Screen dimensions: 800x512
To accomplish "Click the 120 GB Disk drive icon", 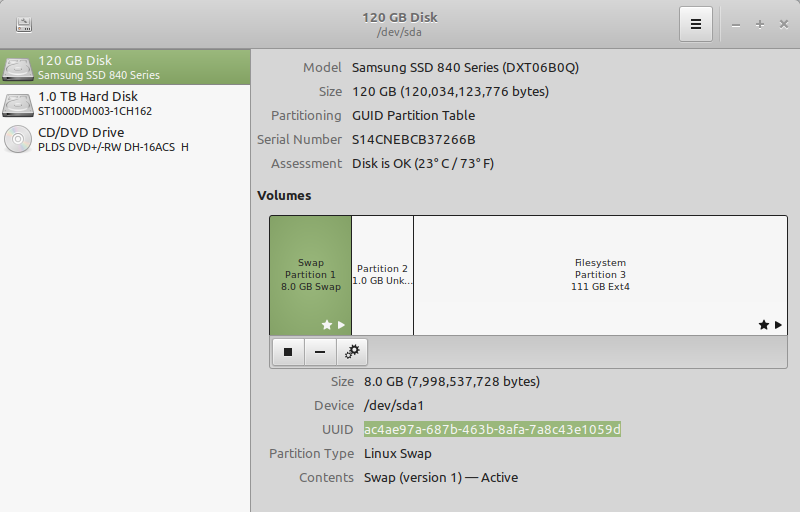I will pos(18,68).
